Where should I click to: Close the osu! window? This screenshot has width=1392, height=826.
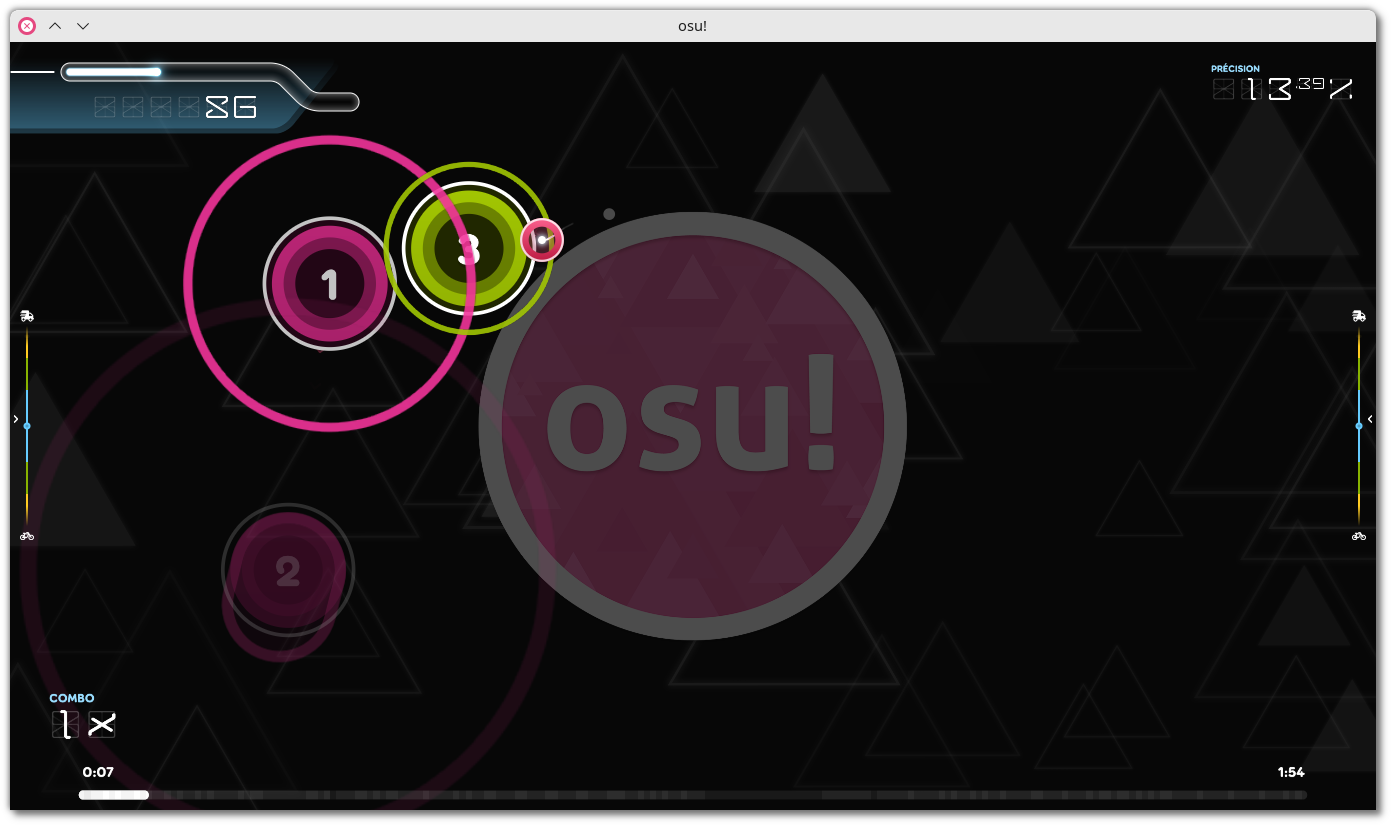coord(27,26)
